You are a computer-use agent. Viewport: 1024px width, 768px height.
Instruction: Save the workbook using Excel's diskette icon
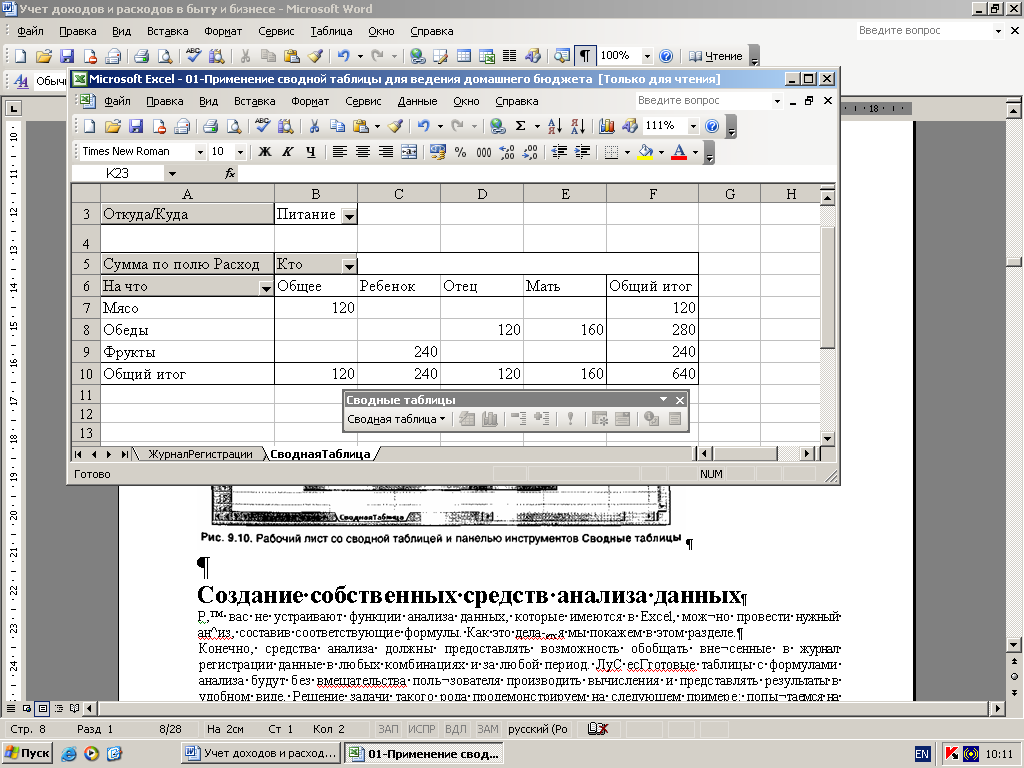pyautogui.click(x=136, y=126)
